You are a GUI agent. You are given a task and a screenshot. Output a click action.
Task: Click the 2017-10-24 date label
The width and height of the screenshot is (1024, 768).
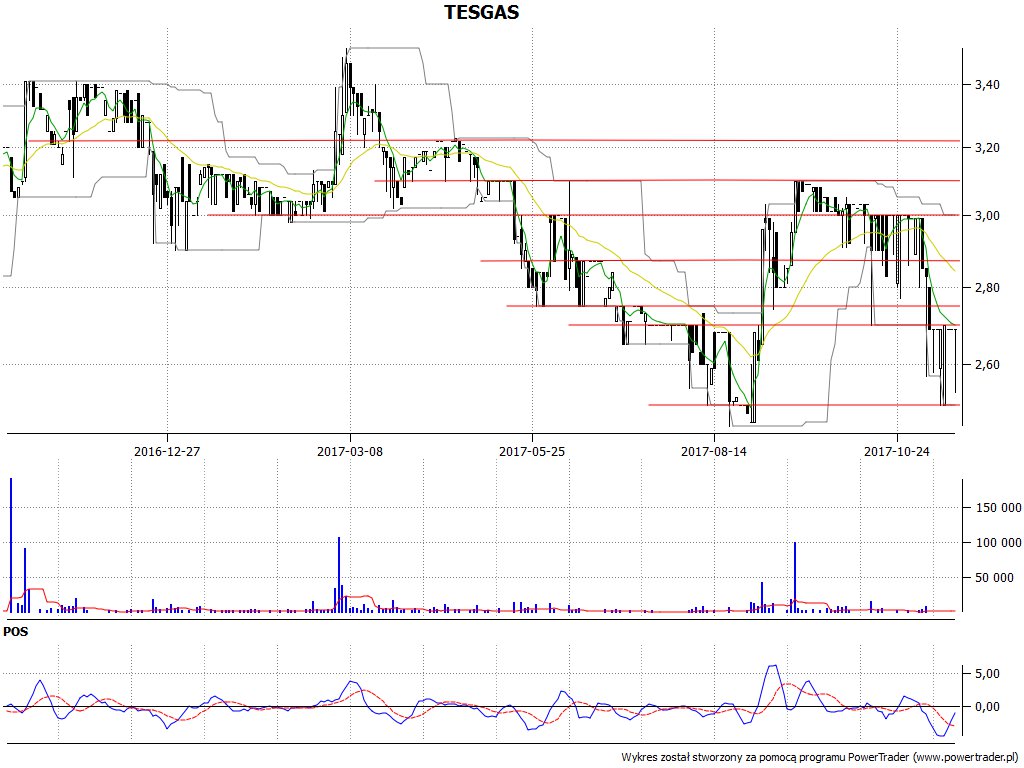coord(897,451)
